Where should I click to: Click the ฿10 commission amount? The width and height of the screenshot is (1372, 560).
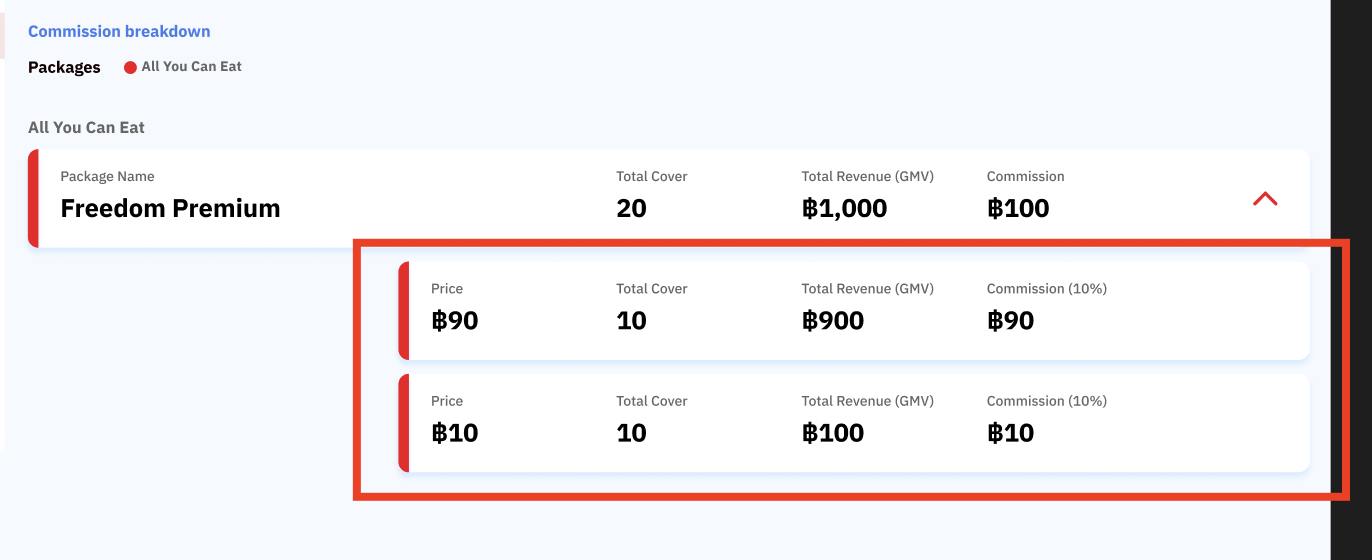[x=1010, y=433]
